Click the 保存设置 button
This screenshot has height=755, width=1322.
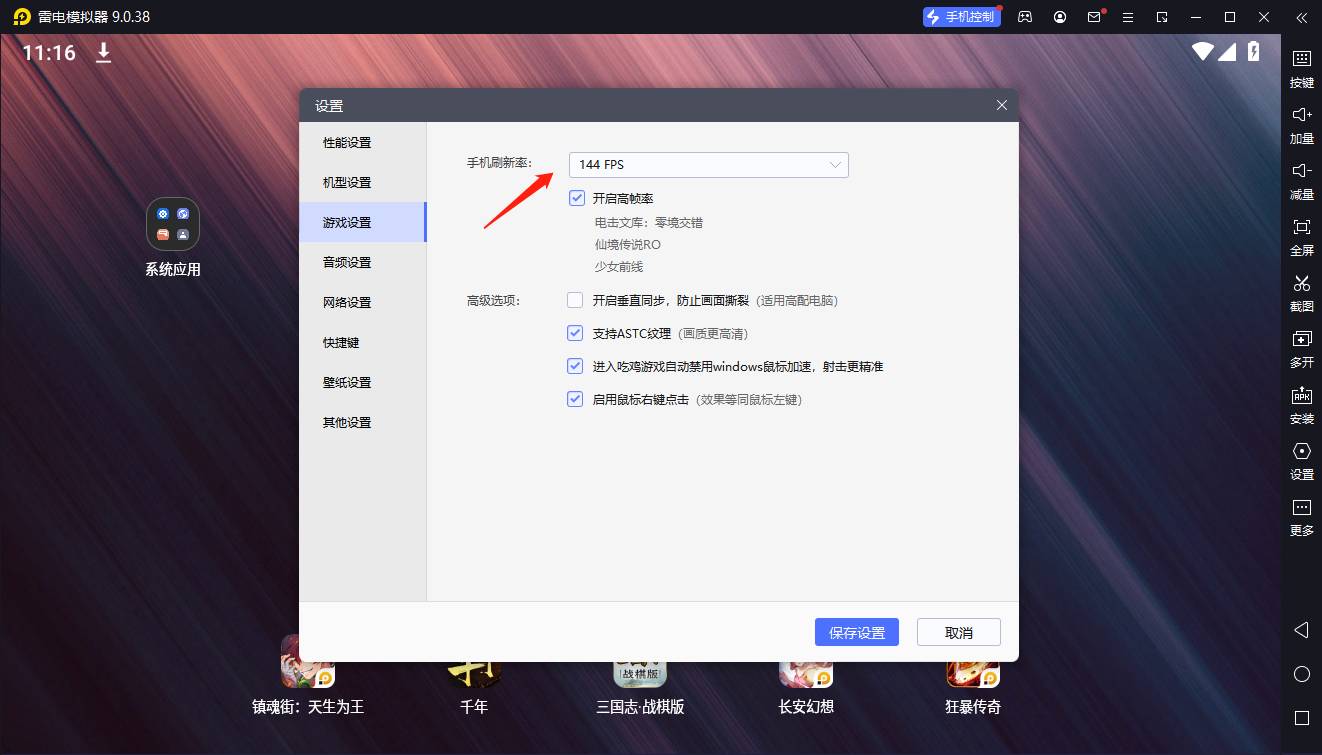coord(857,632)
